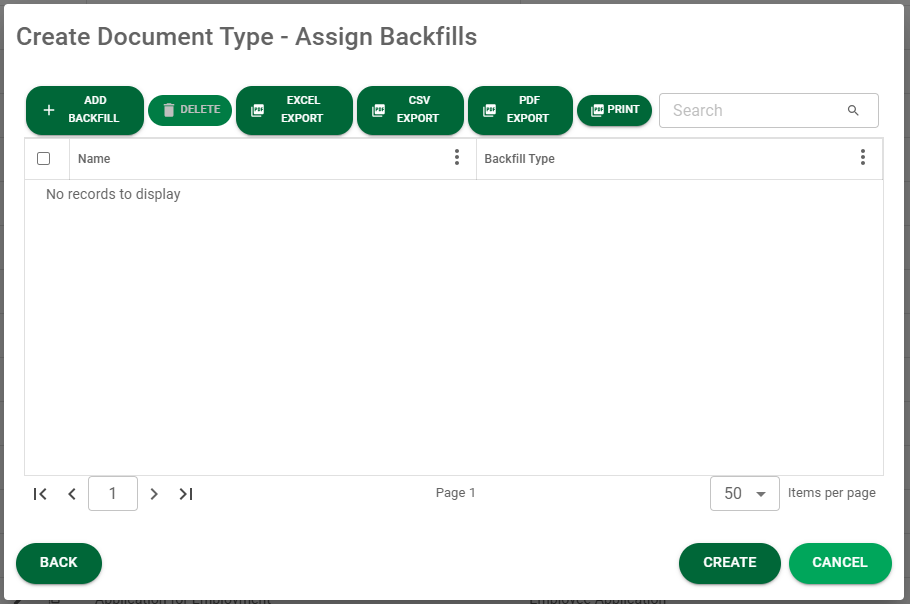This screenshot has height=604, width=910.
Task: Focus the Search input field
Action: point(754,110)
